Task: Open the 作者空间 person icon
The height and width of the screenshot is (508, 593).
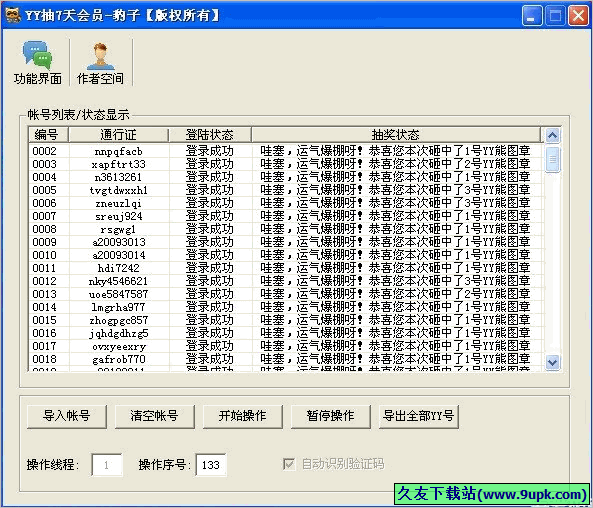Action: tap(100, 57)
